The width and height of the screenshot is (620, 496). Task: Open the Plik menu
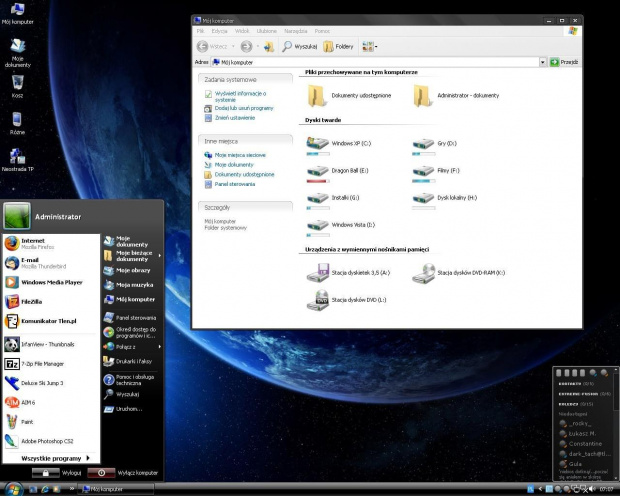point(200,31)
